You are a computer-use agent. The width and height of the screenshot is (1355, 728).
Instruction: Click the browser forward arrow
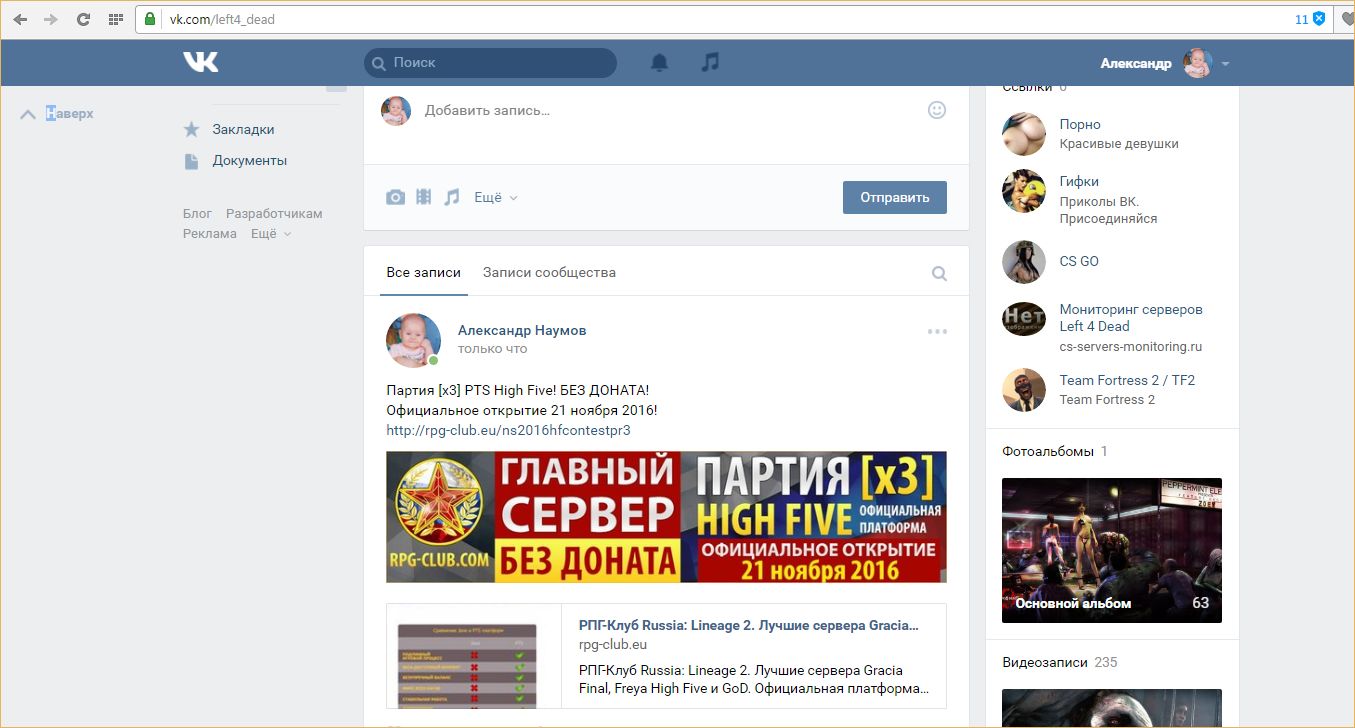51,19
